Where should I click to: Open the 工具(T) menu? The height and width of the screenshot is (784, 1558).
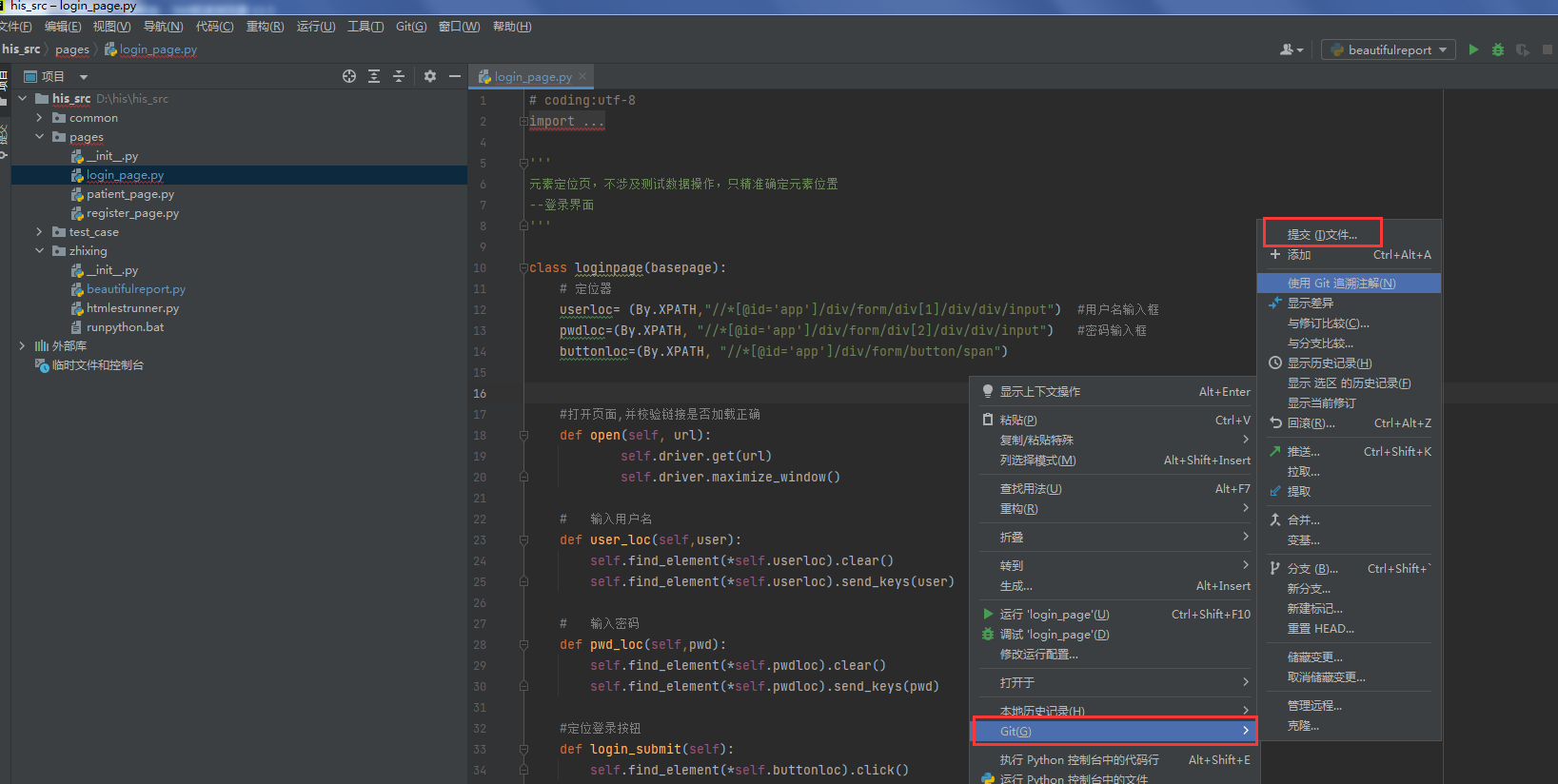(365, 27)
